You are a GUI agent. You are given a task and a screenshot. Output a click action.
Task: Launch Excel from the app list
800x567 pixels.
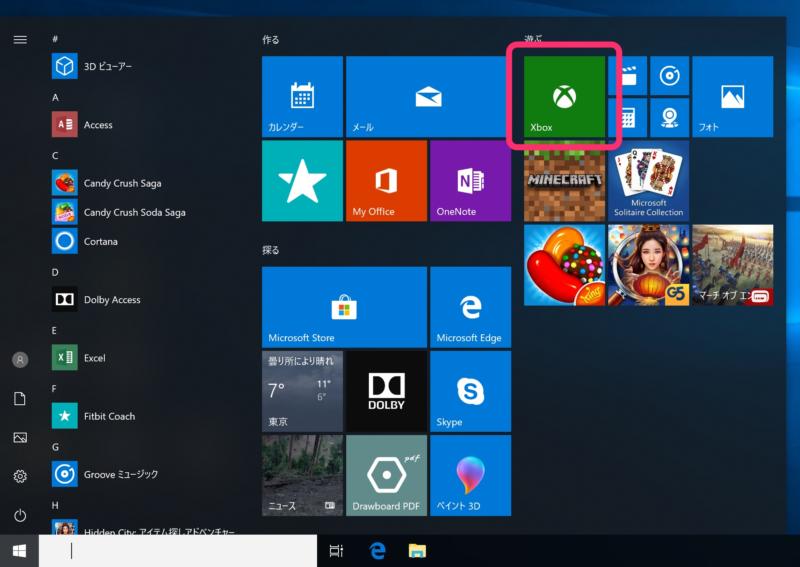pyautogui.click(x=148, y=357)
